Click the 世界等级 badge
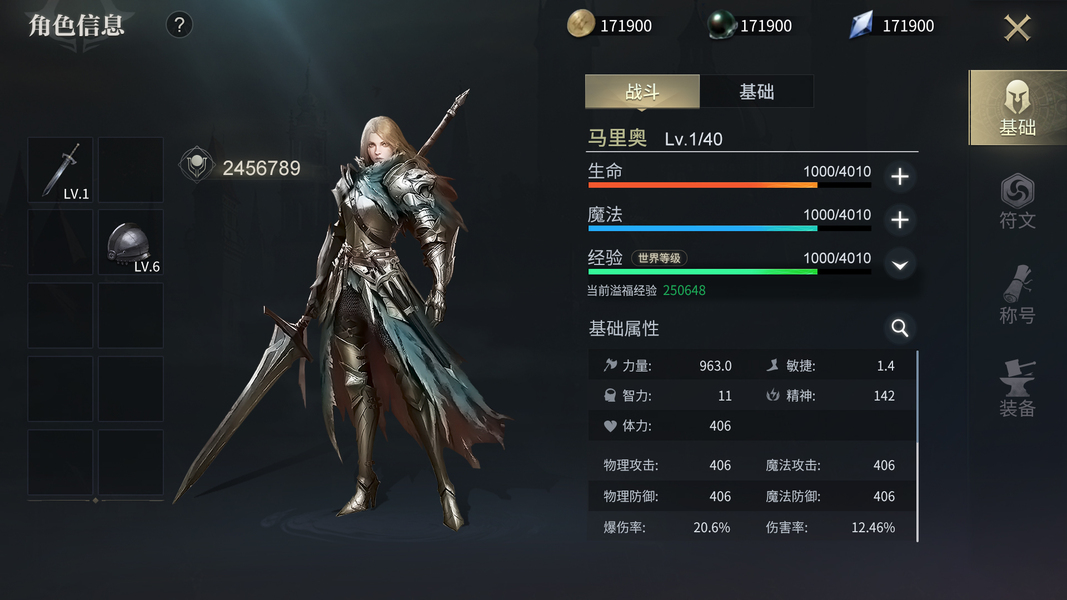 click(659, 258)
